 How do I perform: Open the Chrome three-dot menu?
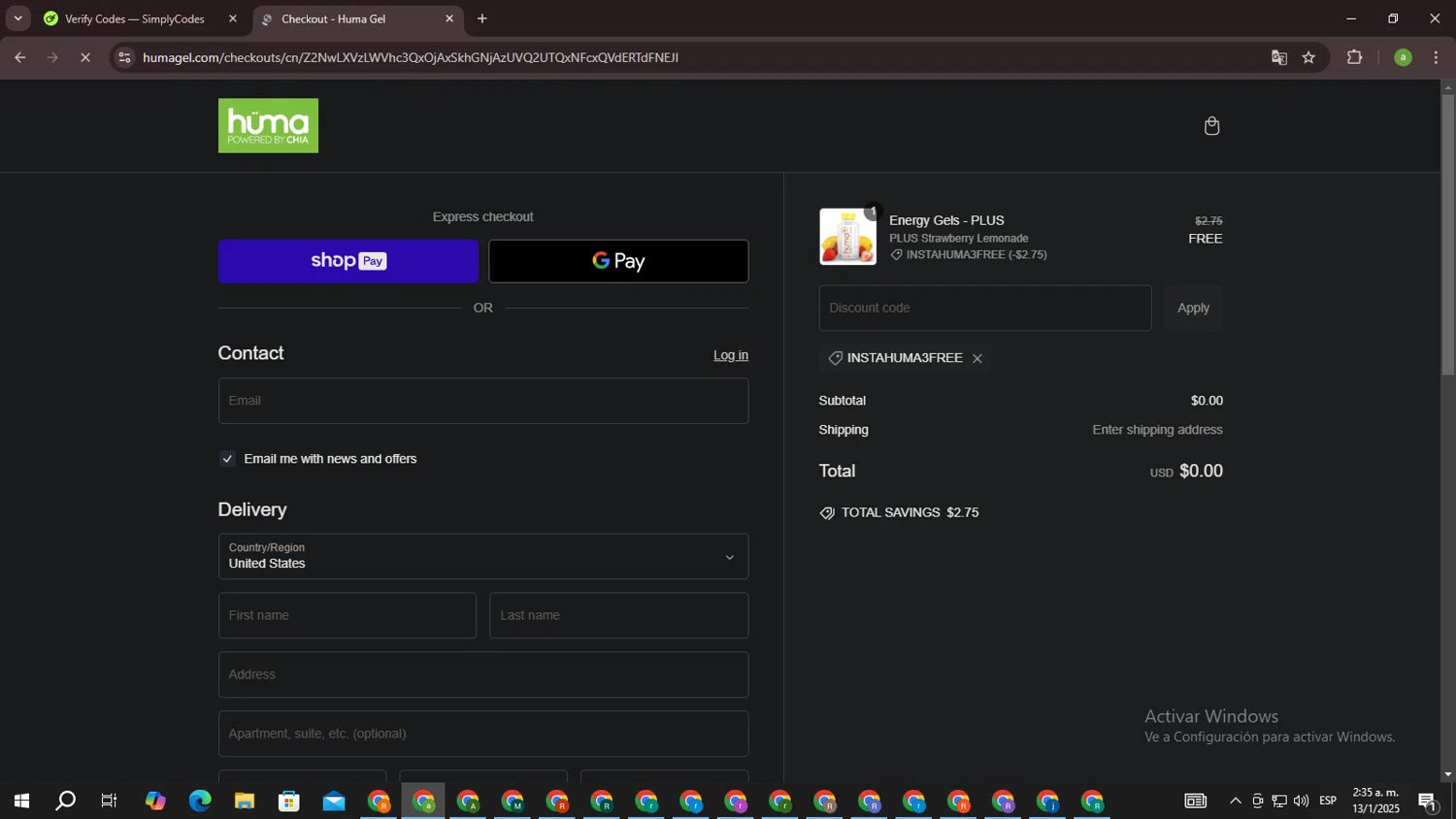pos(1436,57)
